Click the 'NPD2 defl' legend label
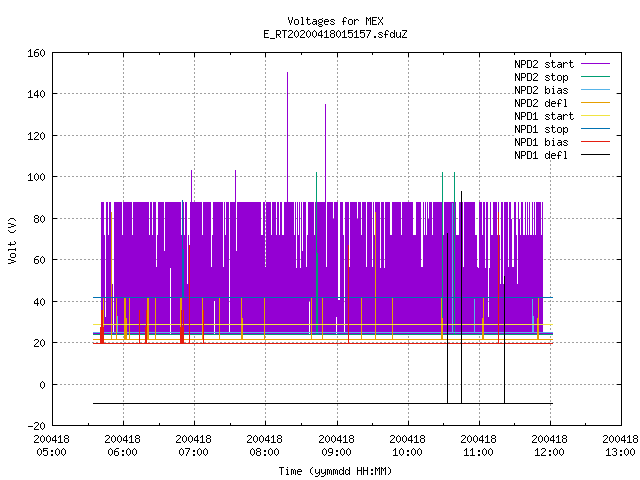640x480 pixels. point(541,103)
